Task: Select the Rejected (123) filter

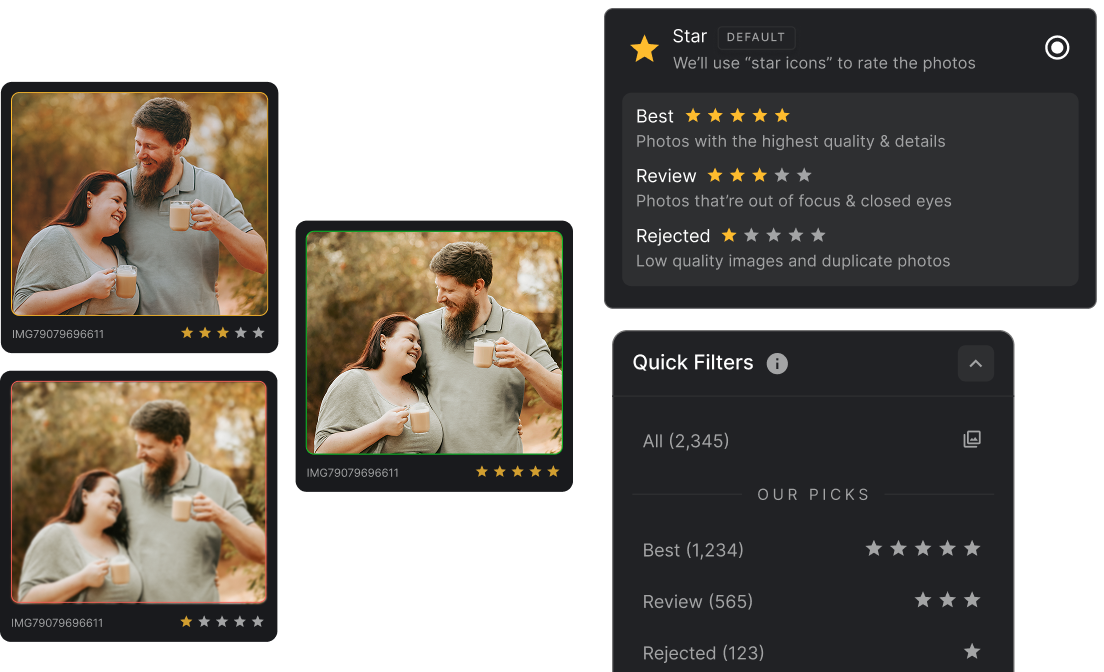Action: pos(703,653)
